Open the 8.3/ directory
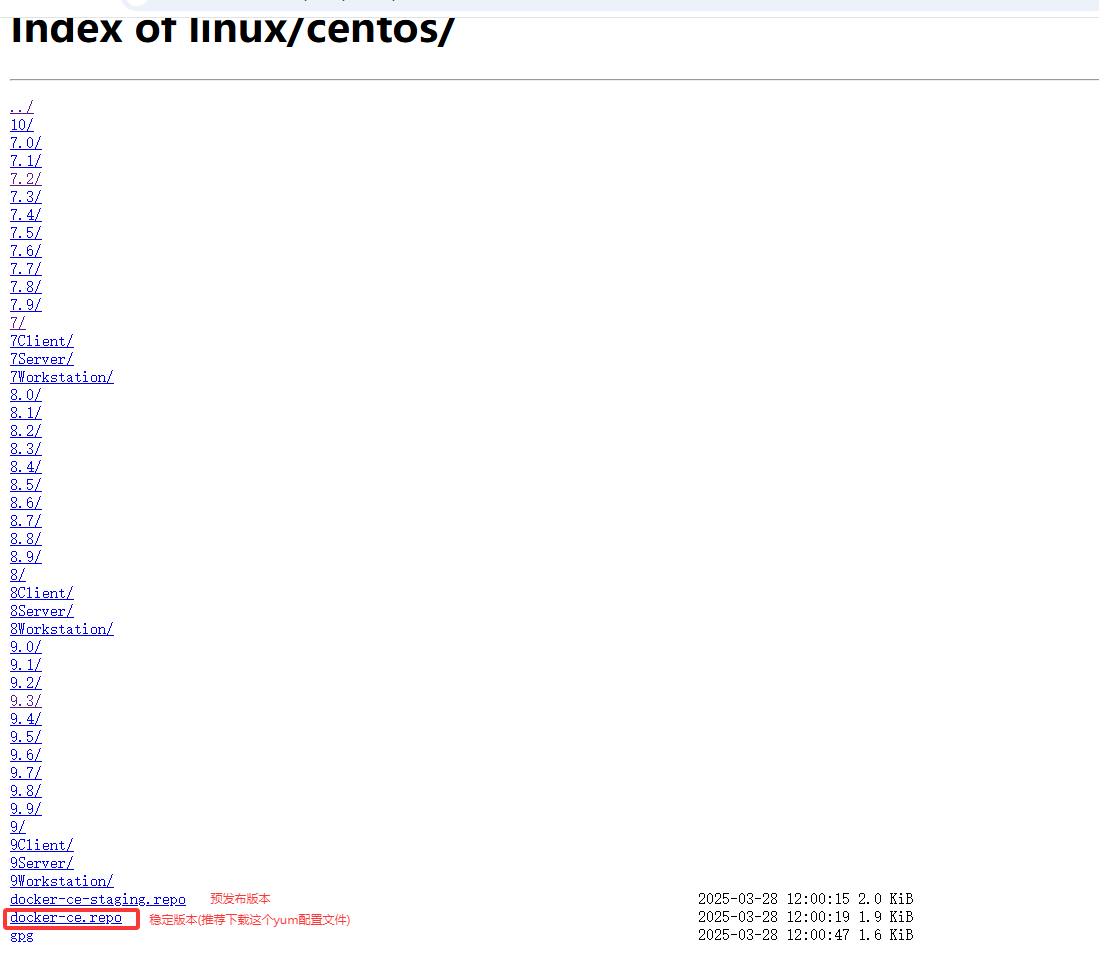1099x954 pixels. coord(26,449)
